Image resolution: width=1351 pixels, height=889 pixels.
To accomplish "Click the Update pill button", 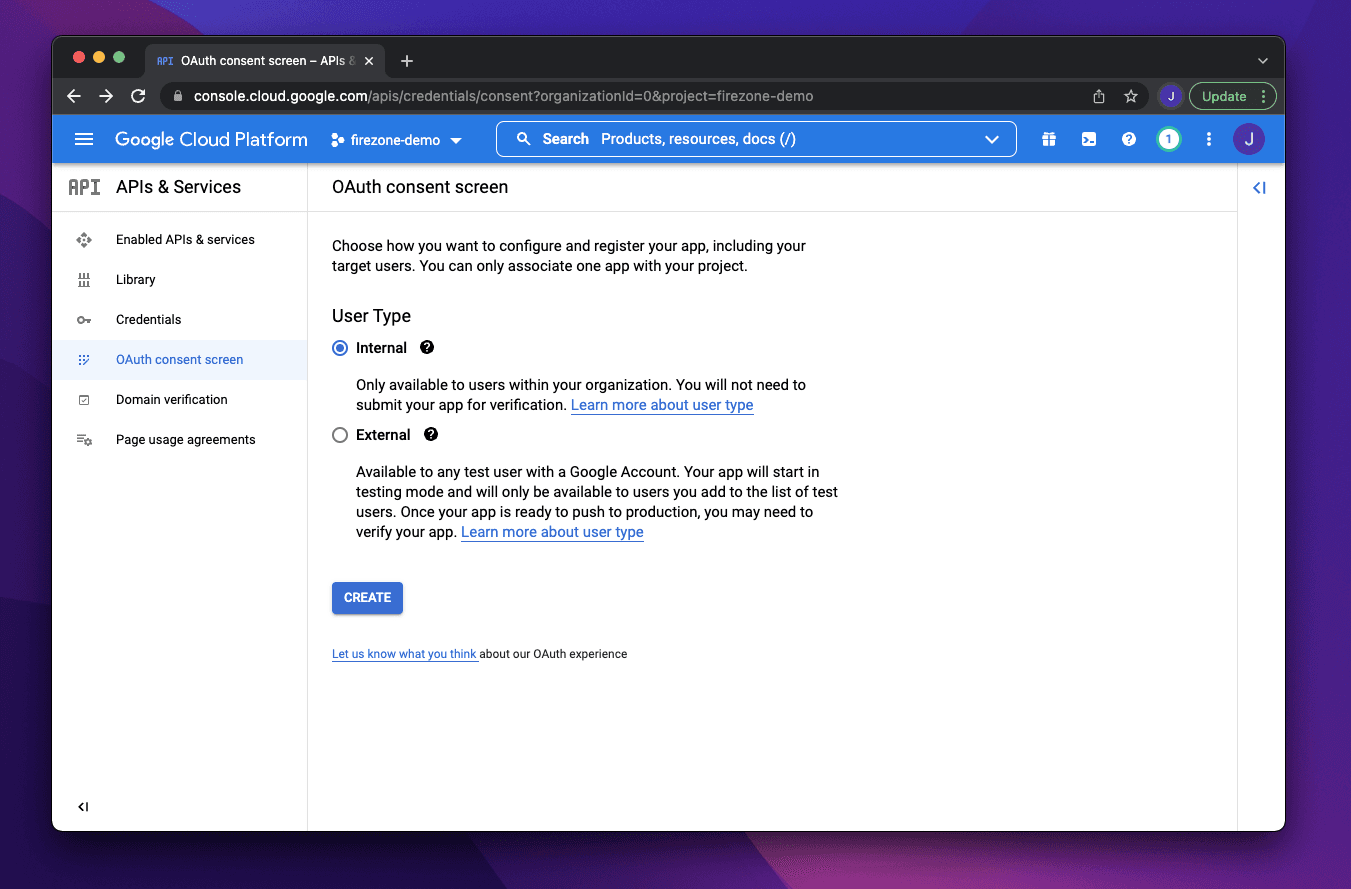I will [x=1225, y=96].
